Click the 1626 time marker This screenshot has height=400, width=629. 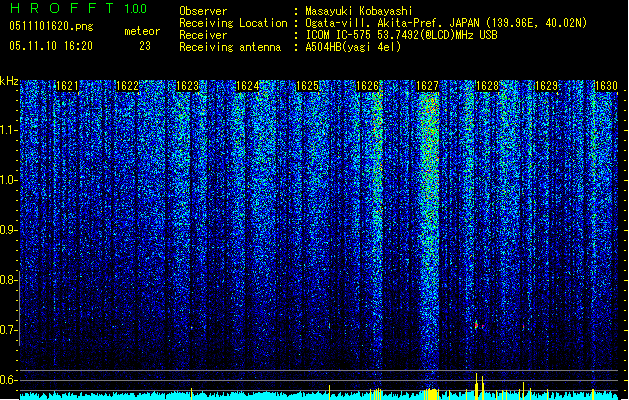tap(367, 86)
